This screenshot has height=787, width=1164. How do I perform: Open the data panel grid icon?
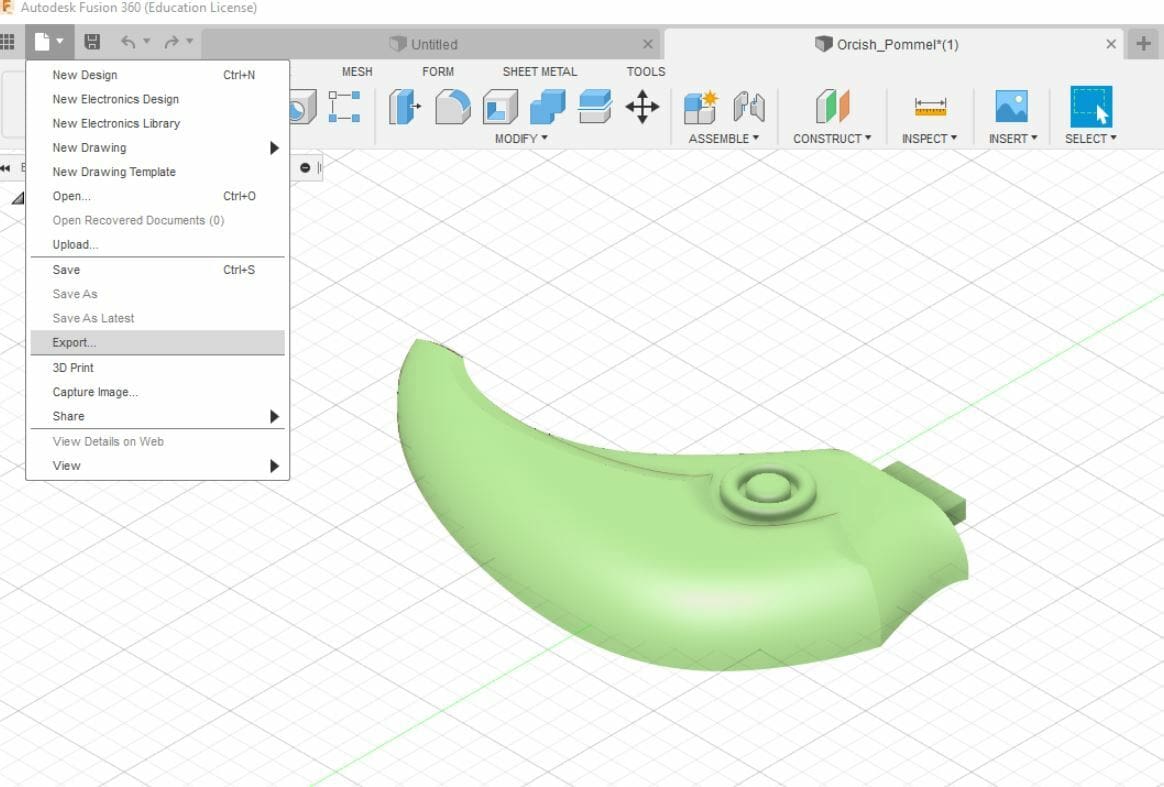click(x=7, y=42)
